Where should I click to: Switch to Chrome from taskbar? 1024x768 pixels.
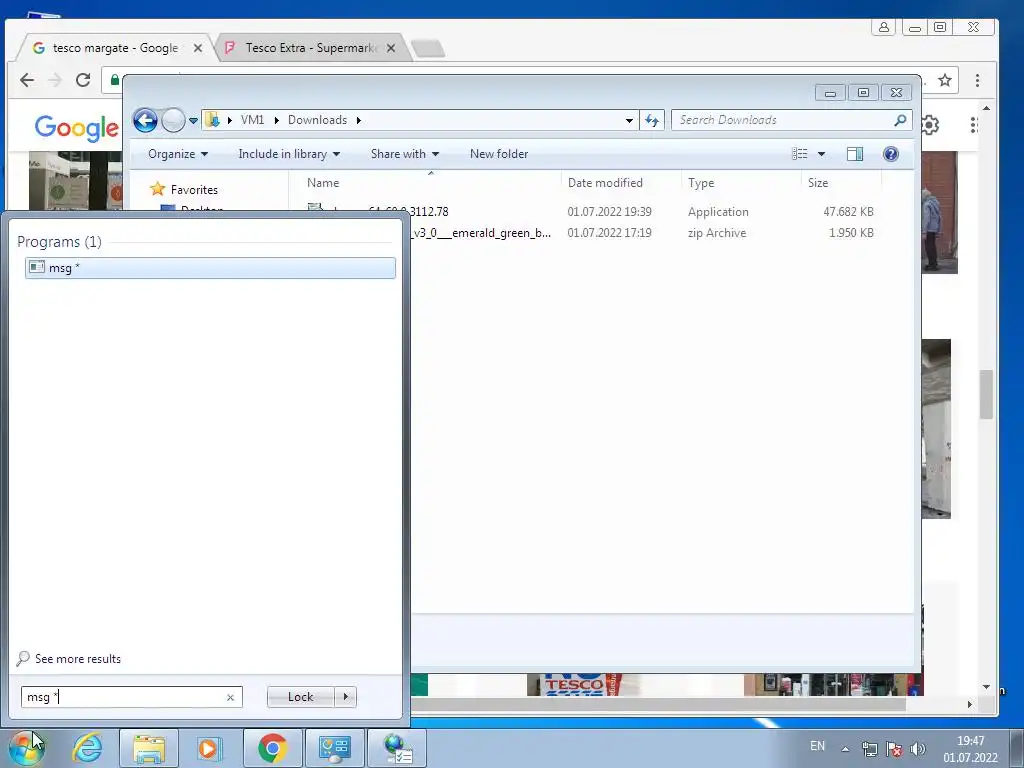pyautogui.click(x=272, y=748)
